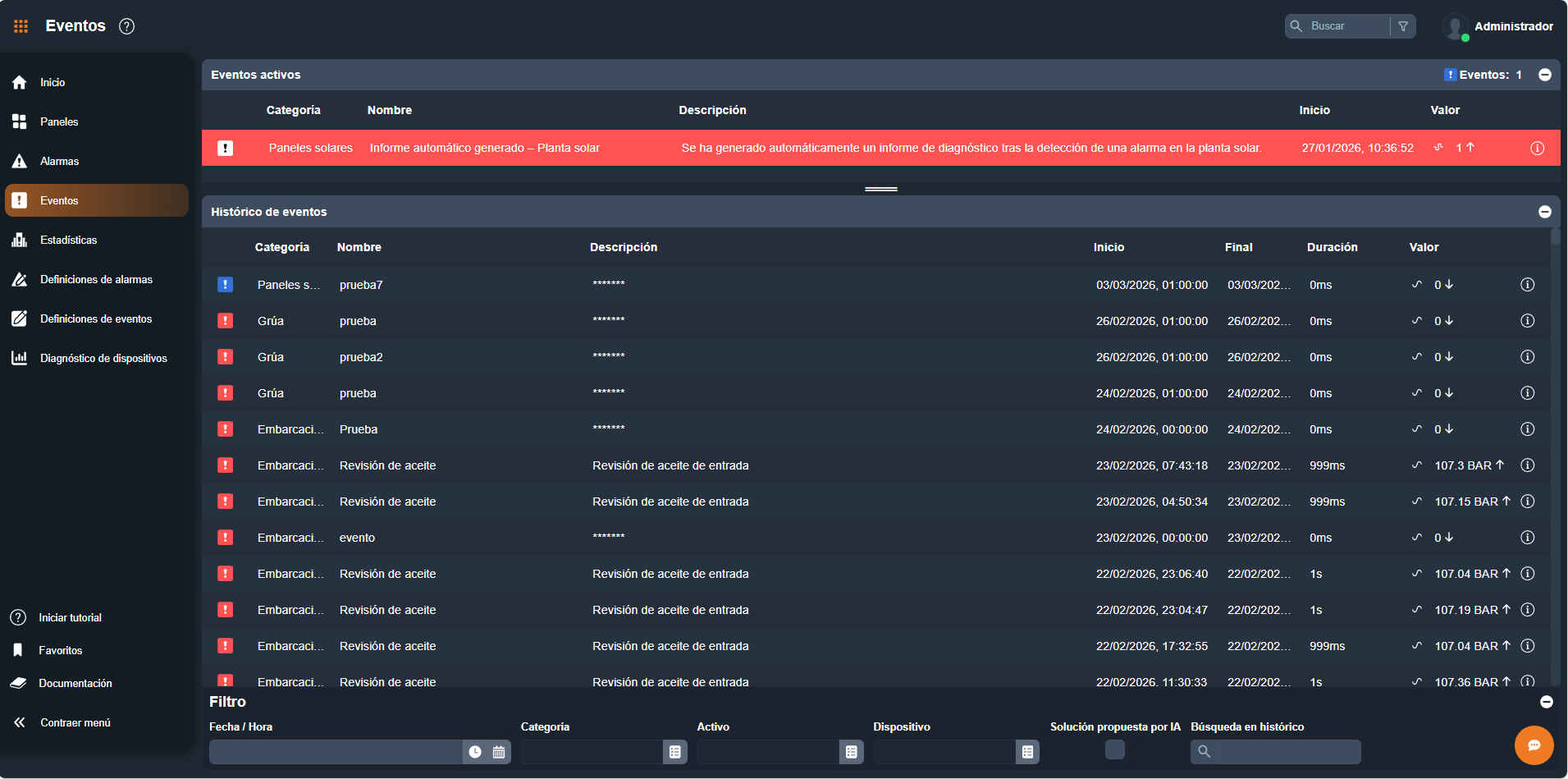Open the Activo filter dropdown
1568x779 pixels.
coord(851,752)
